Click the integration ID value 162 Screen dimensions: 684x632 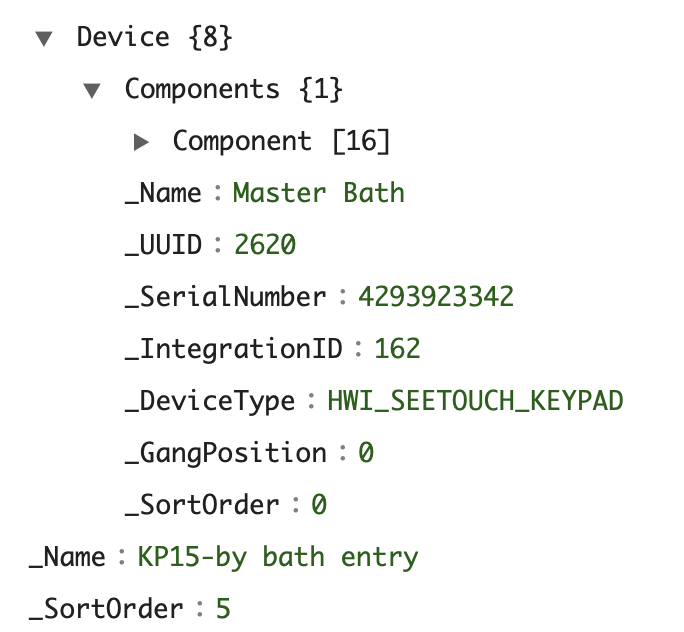click(x=397, y=349)
